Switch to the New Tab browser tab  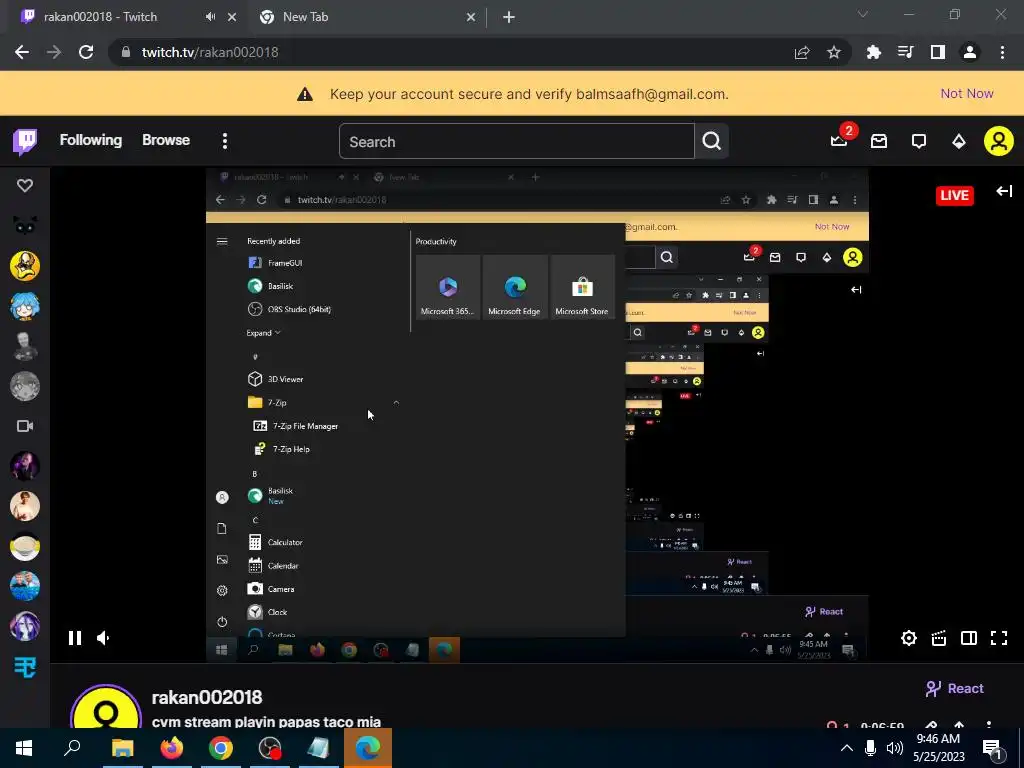(x=366, y=17)
